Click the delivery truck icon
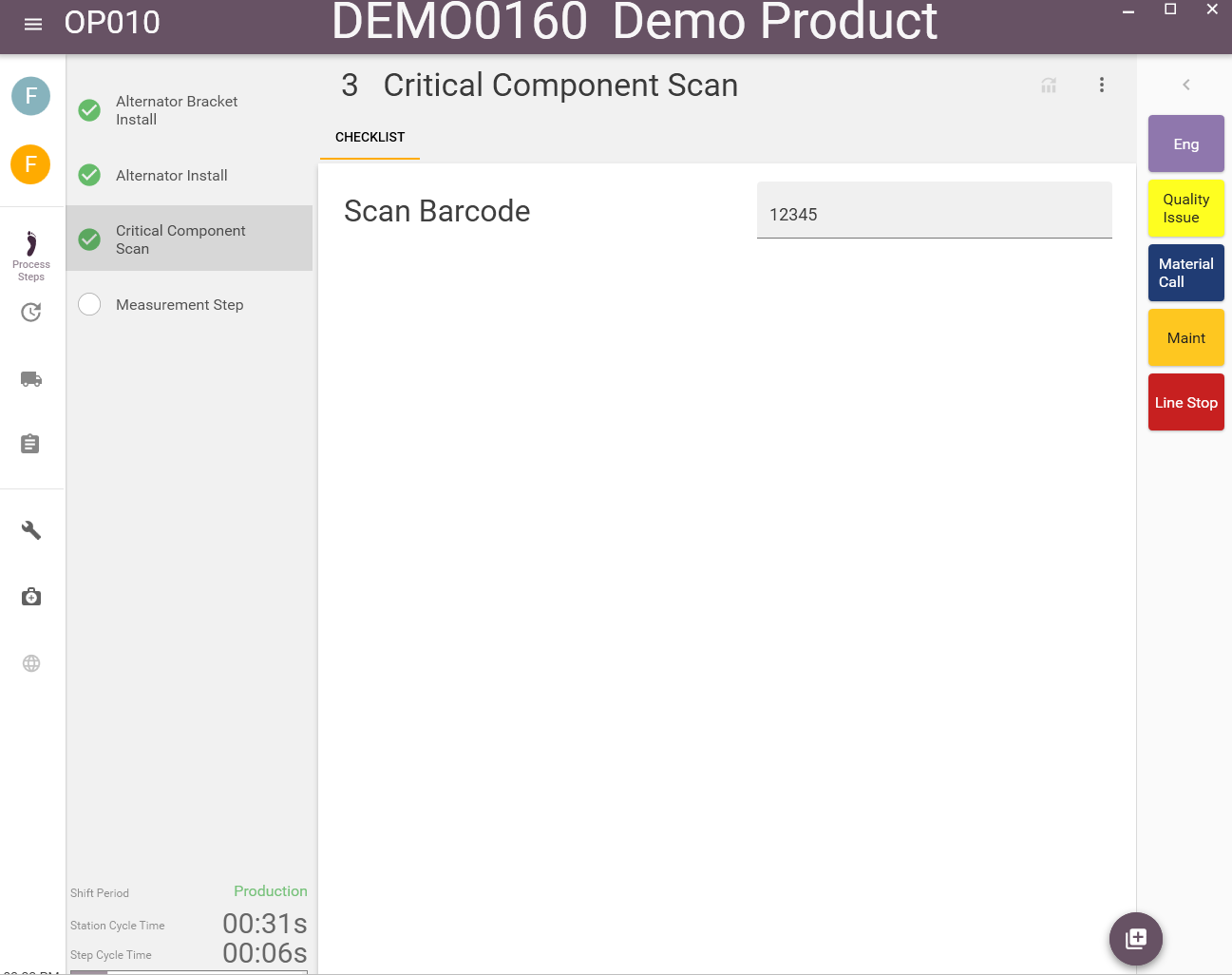The width and height of the screenshot is (1232, 975). 31,379
